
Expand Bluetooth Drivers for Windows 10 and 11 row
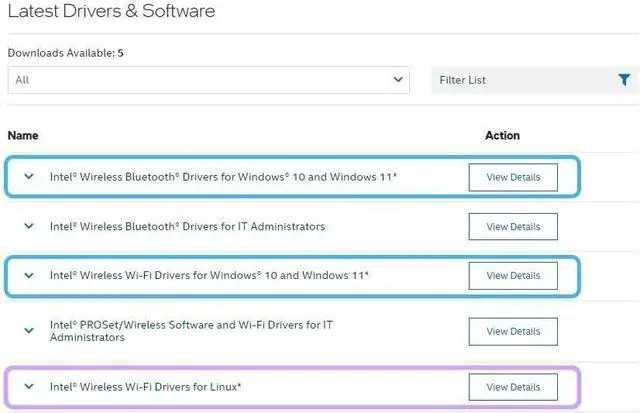(29, 177)
